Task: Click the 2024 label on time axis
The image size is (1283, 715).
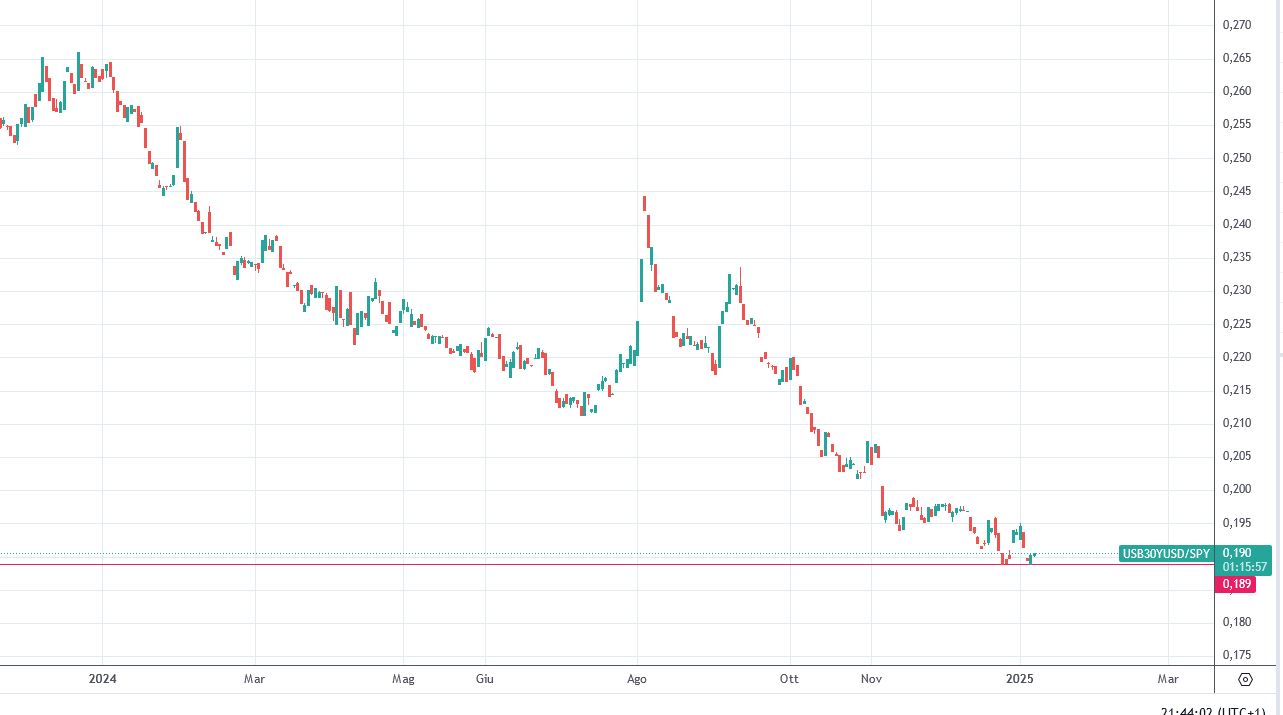Action: (x=103, y=679)
